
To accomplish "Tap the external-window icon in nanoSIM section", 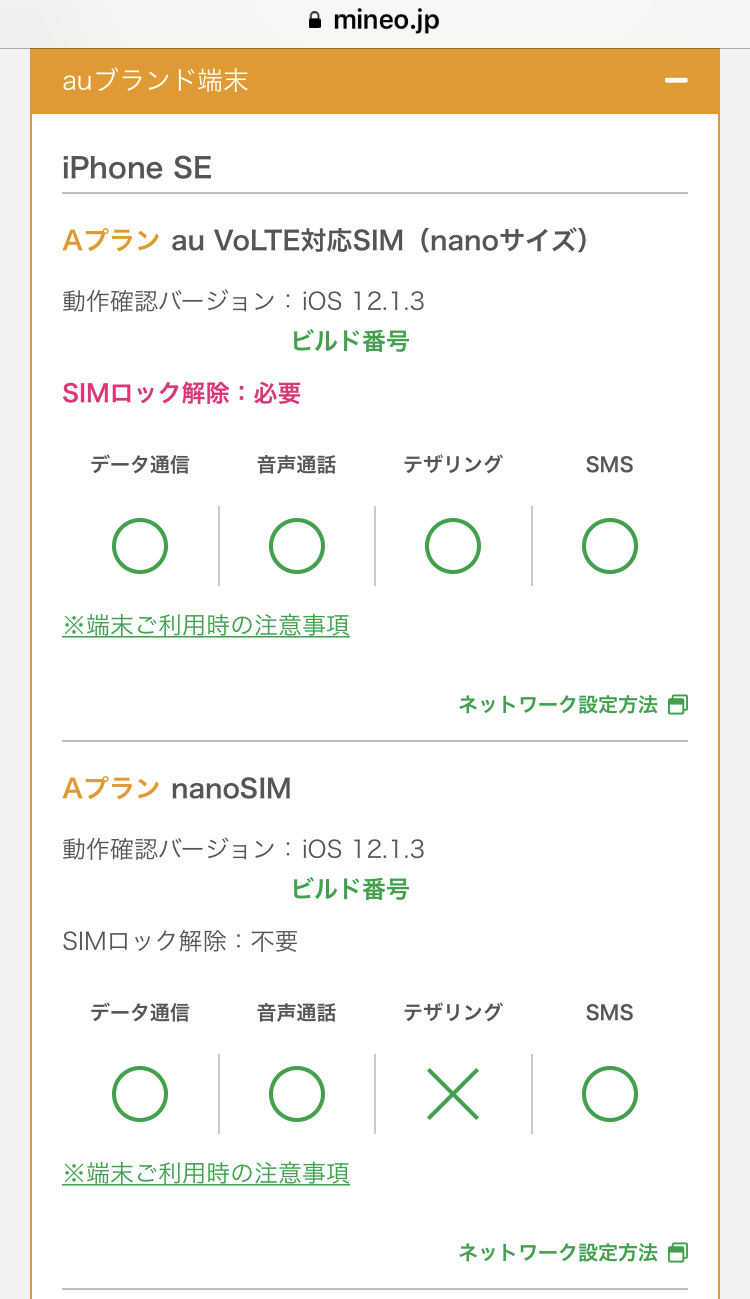I will pyautogui.click(x=678, y=1252).
